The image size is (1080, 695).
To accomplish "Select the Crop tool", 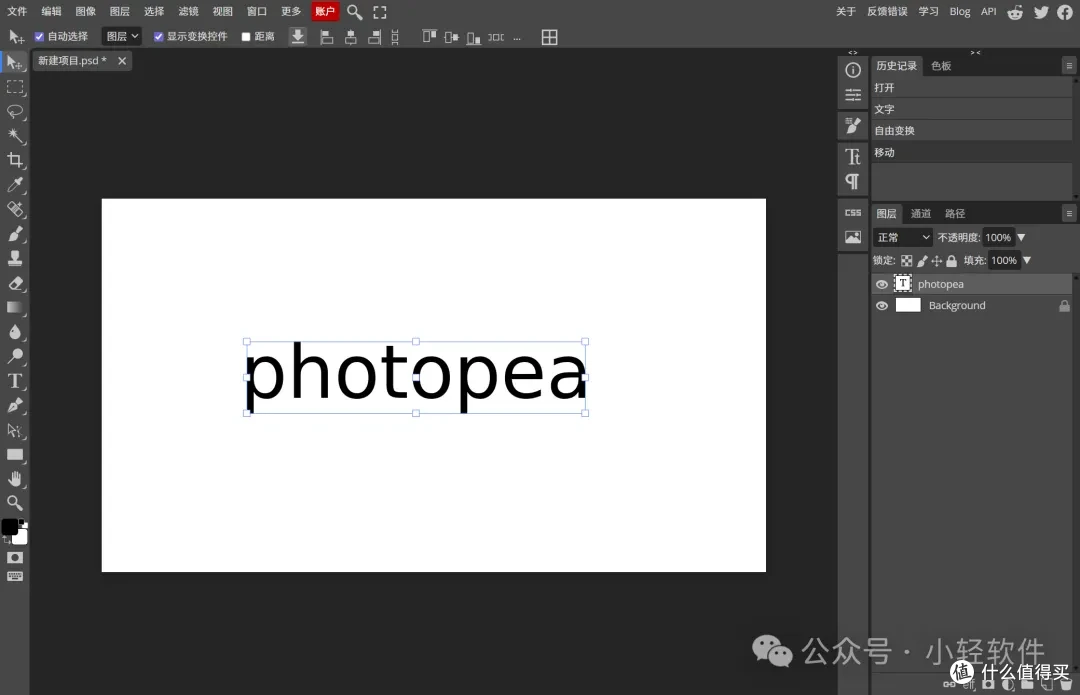I will tap(14, 160).
